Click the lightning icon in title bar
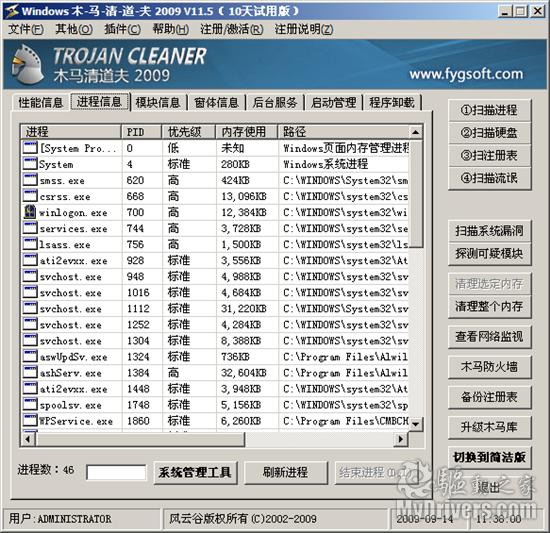The width and height of the screenshot is (550, 533). point(12,11)
